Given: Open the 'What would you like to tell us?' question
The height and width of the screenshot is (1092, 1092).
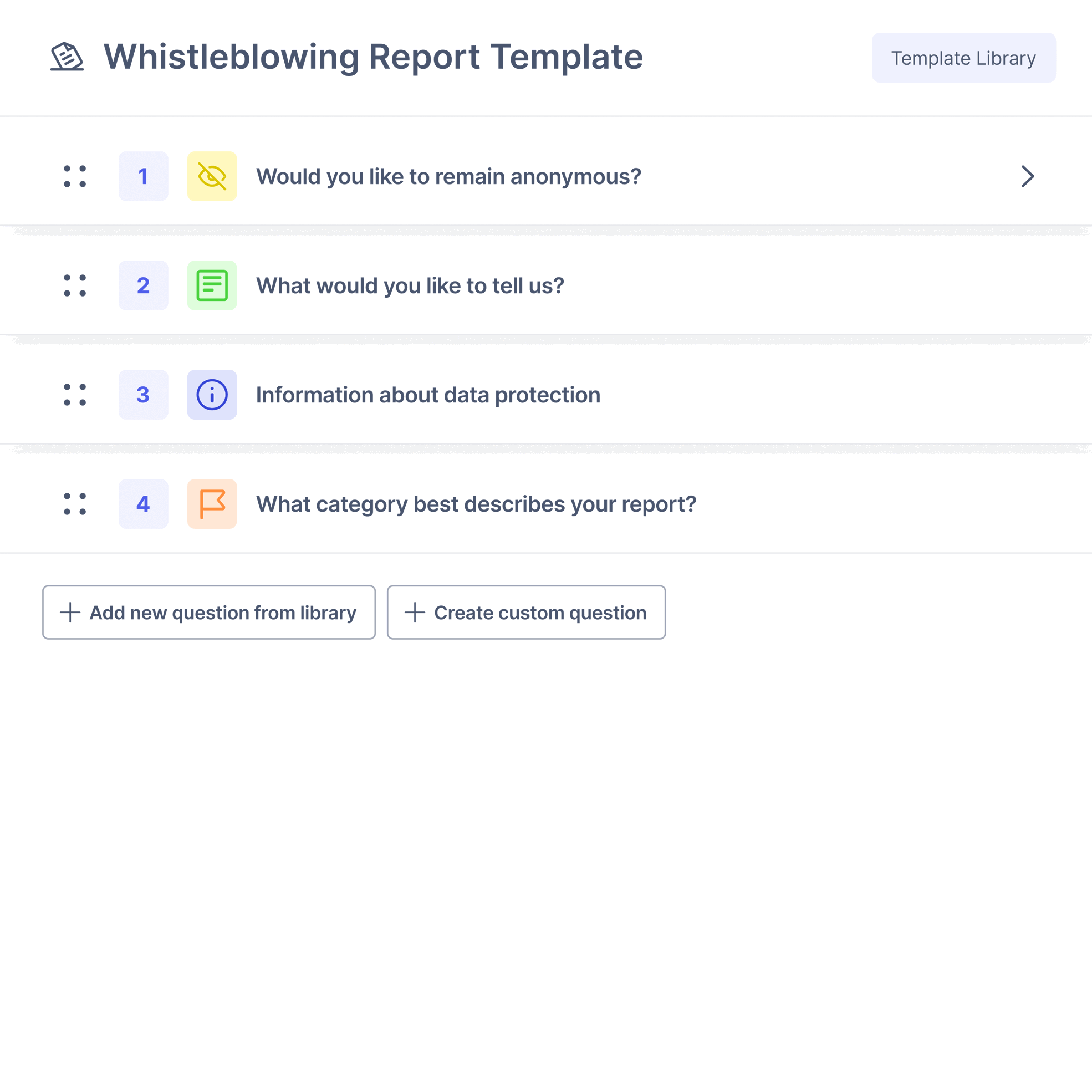Looking at the screenshot, I should (x=410, y=285).
